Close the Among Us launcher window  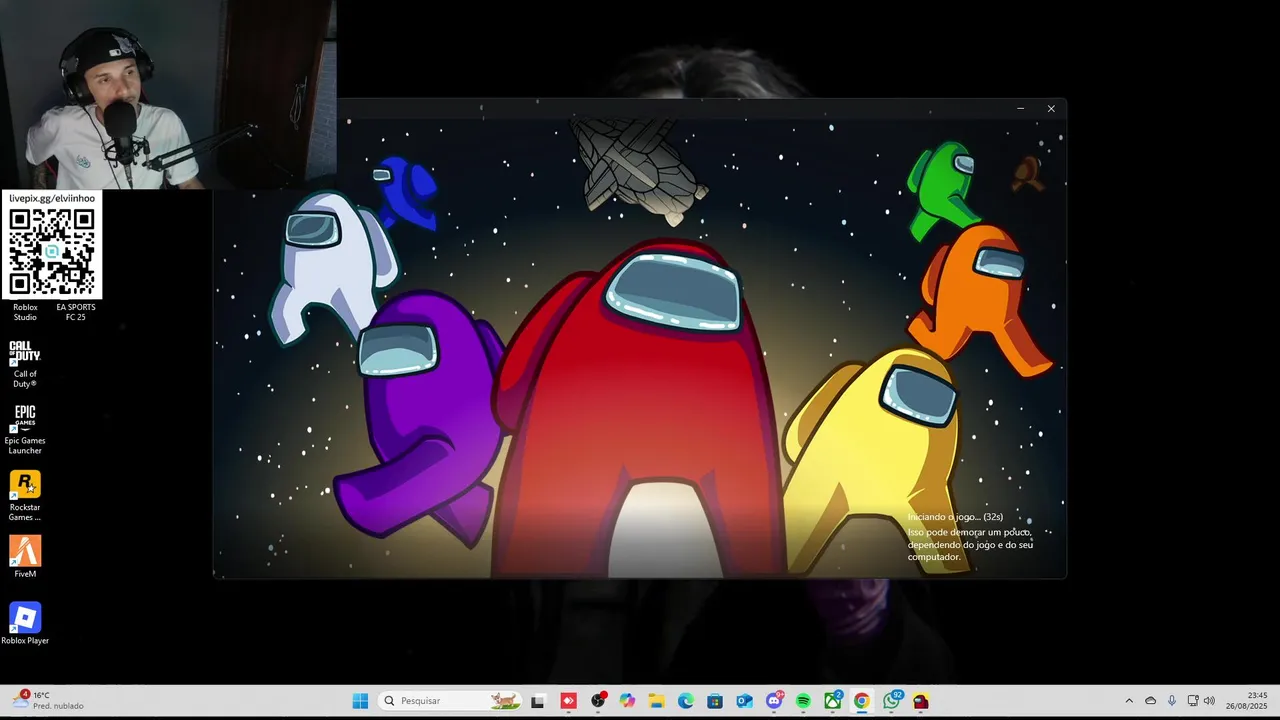tap(1051, 108)
